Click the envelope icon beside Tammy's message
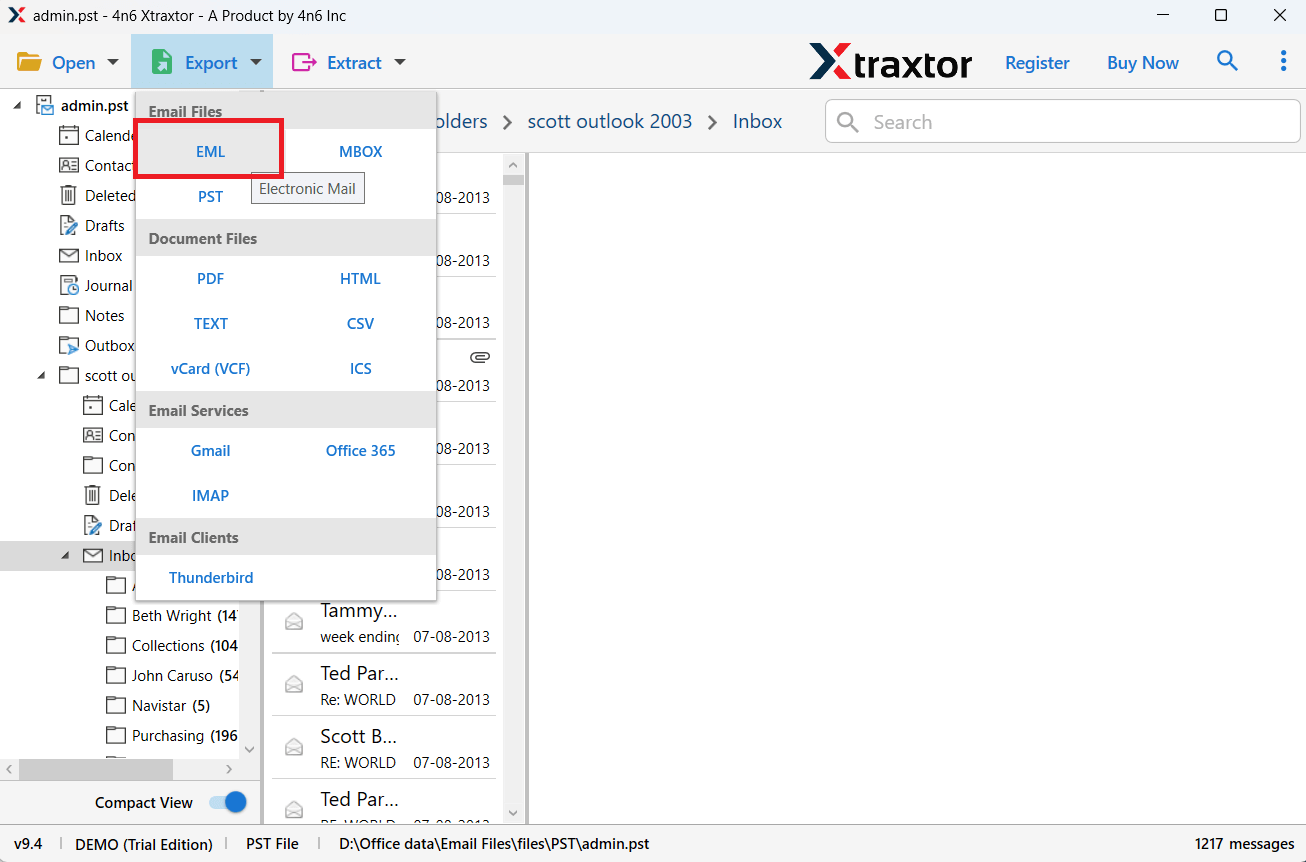Image resolution: width=1306 pixels, height=862 pixels. [x=294, y=622]
